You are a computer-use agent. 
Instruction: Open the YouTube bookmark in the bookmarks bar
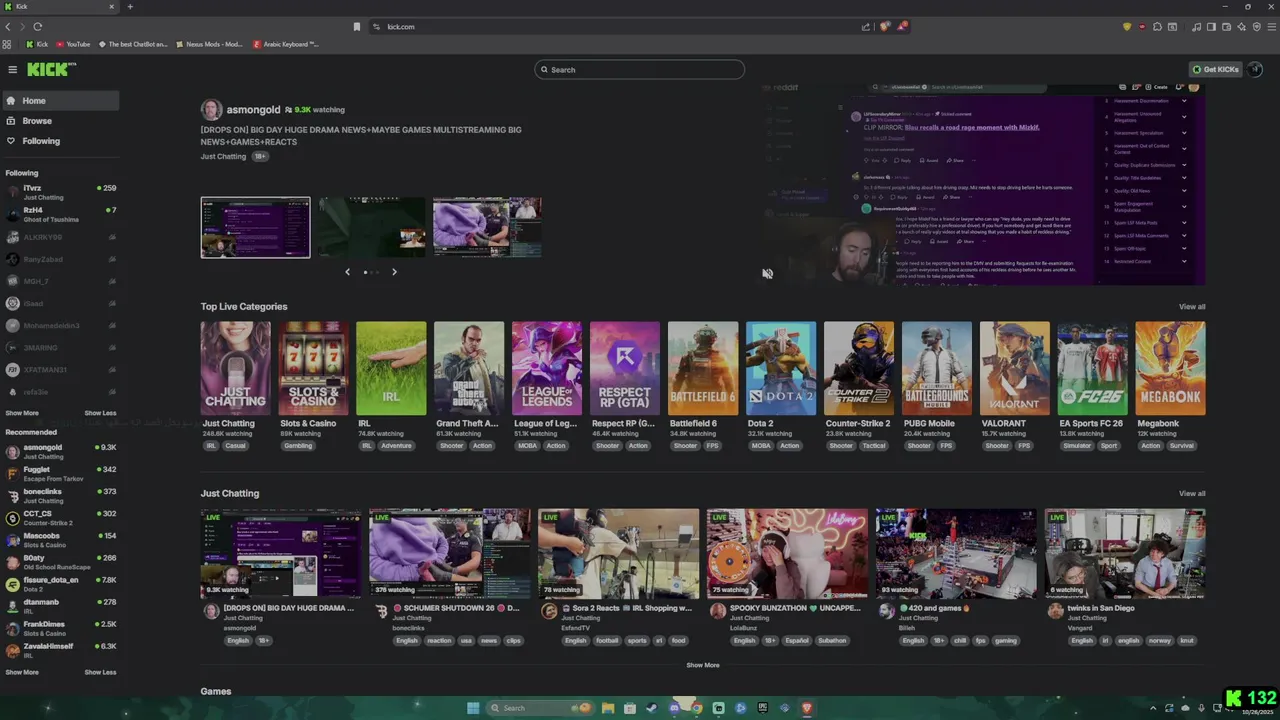pos(74,44)
